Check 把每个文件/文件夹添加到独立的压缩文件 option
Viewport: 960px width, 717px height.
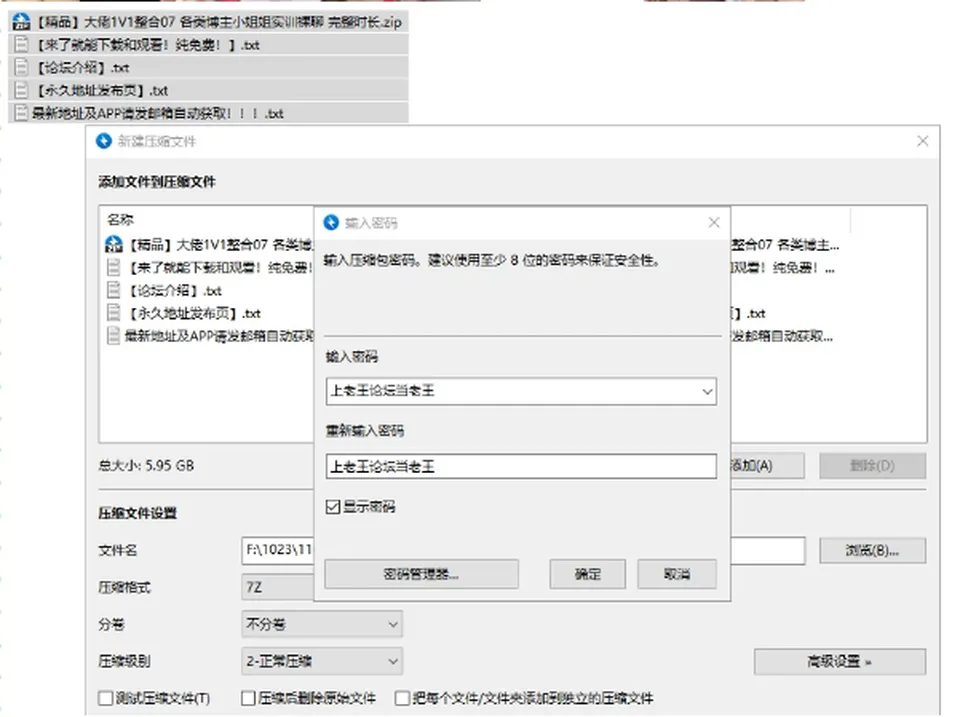tap(402, 698)
